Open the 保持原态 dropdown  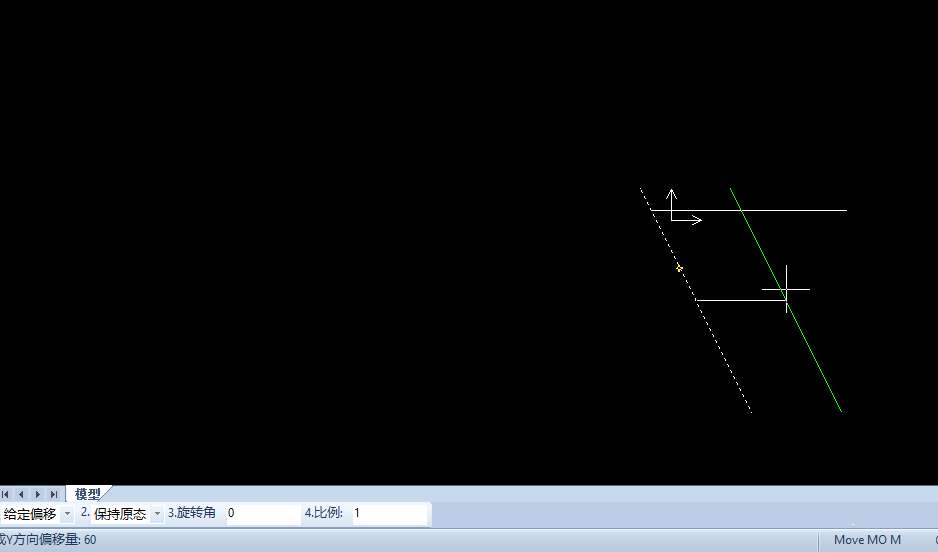pos(157,514)
